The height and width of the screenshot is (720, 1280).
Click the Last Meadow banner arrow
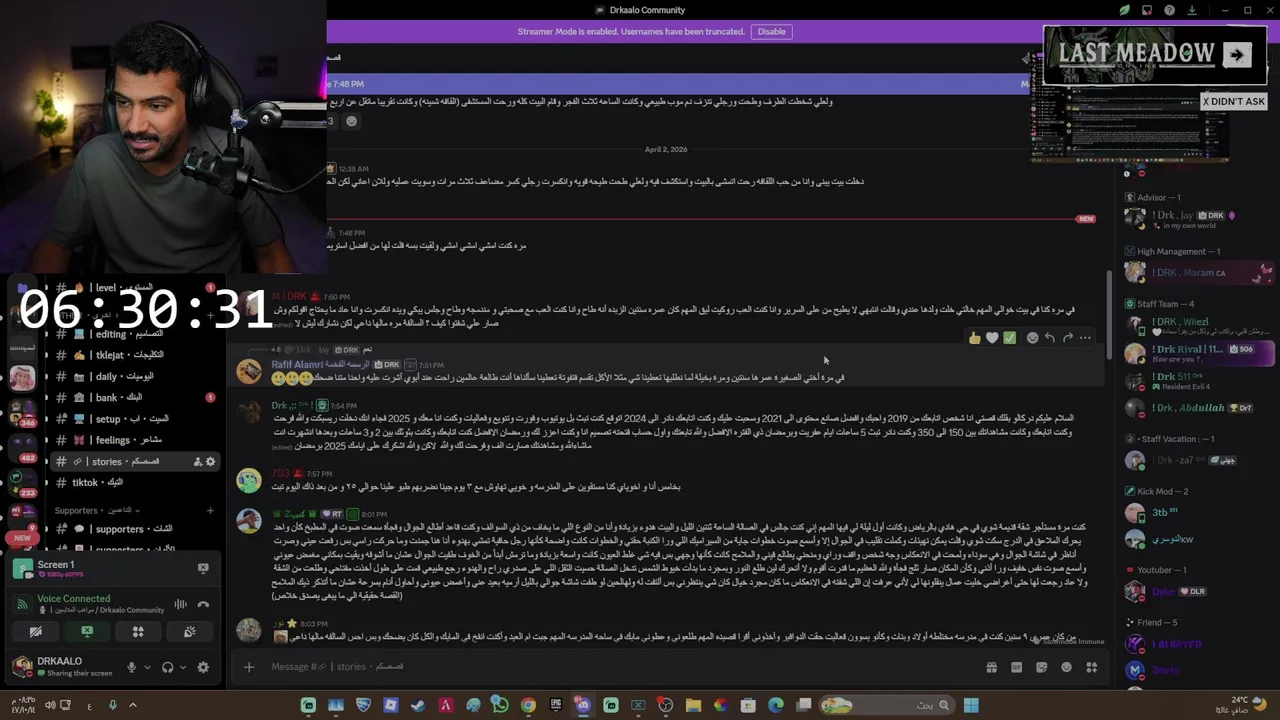1237,55
